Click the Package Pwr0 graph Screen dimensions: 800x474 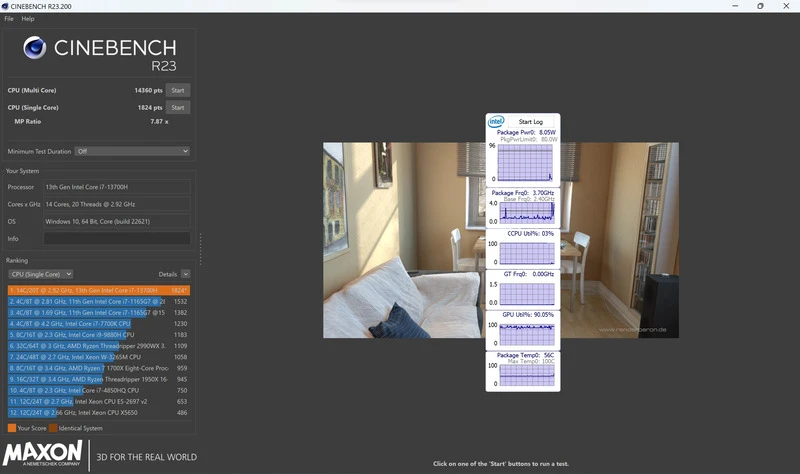(x=526, y=163)
